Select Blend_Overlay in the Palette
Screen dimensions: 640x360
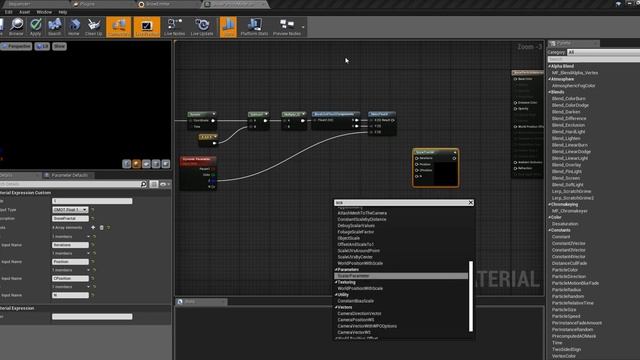pyautogui.click(x=566, y=165)
